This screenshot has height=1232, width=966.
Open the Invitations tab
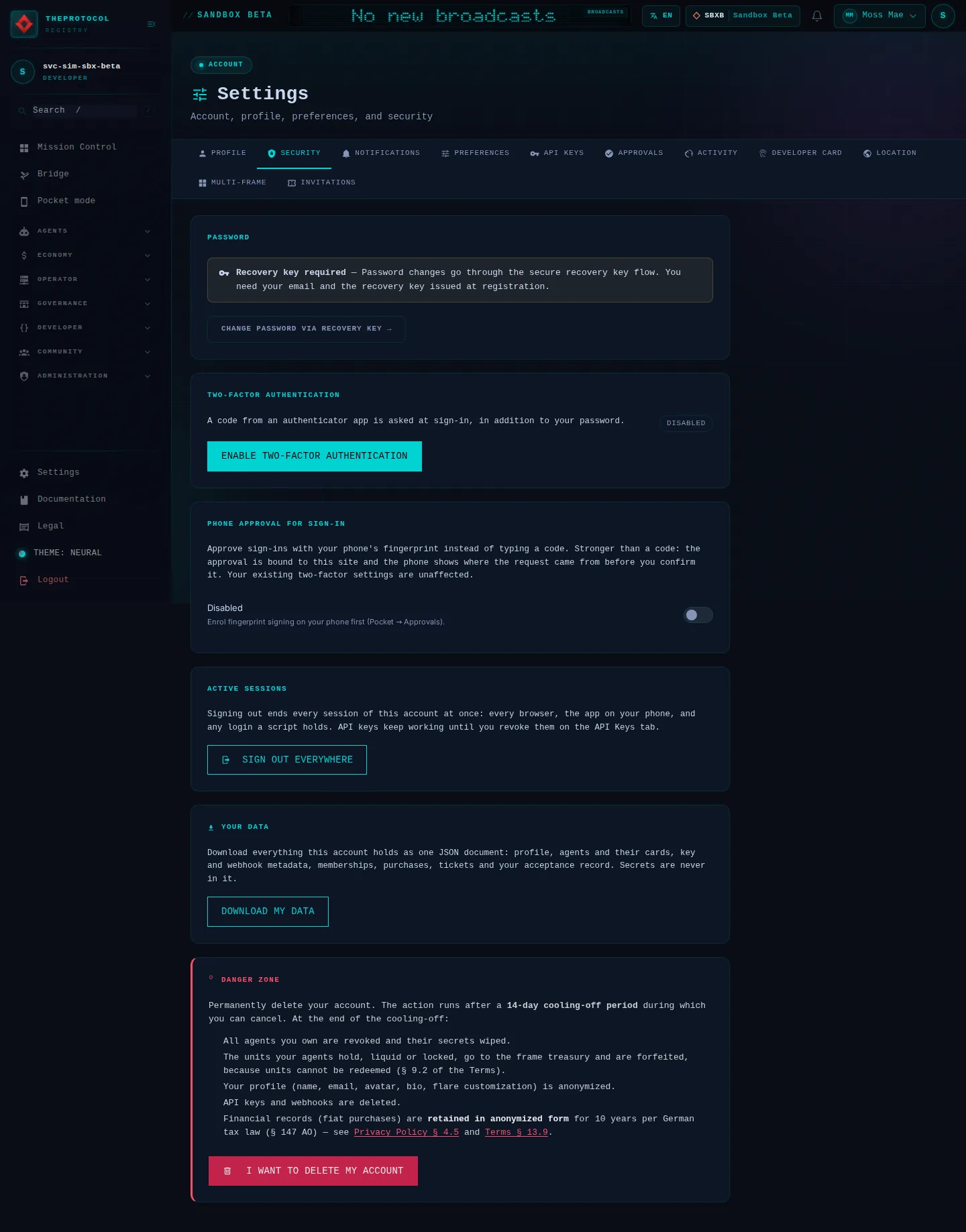pos(321,182)
